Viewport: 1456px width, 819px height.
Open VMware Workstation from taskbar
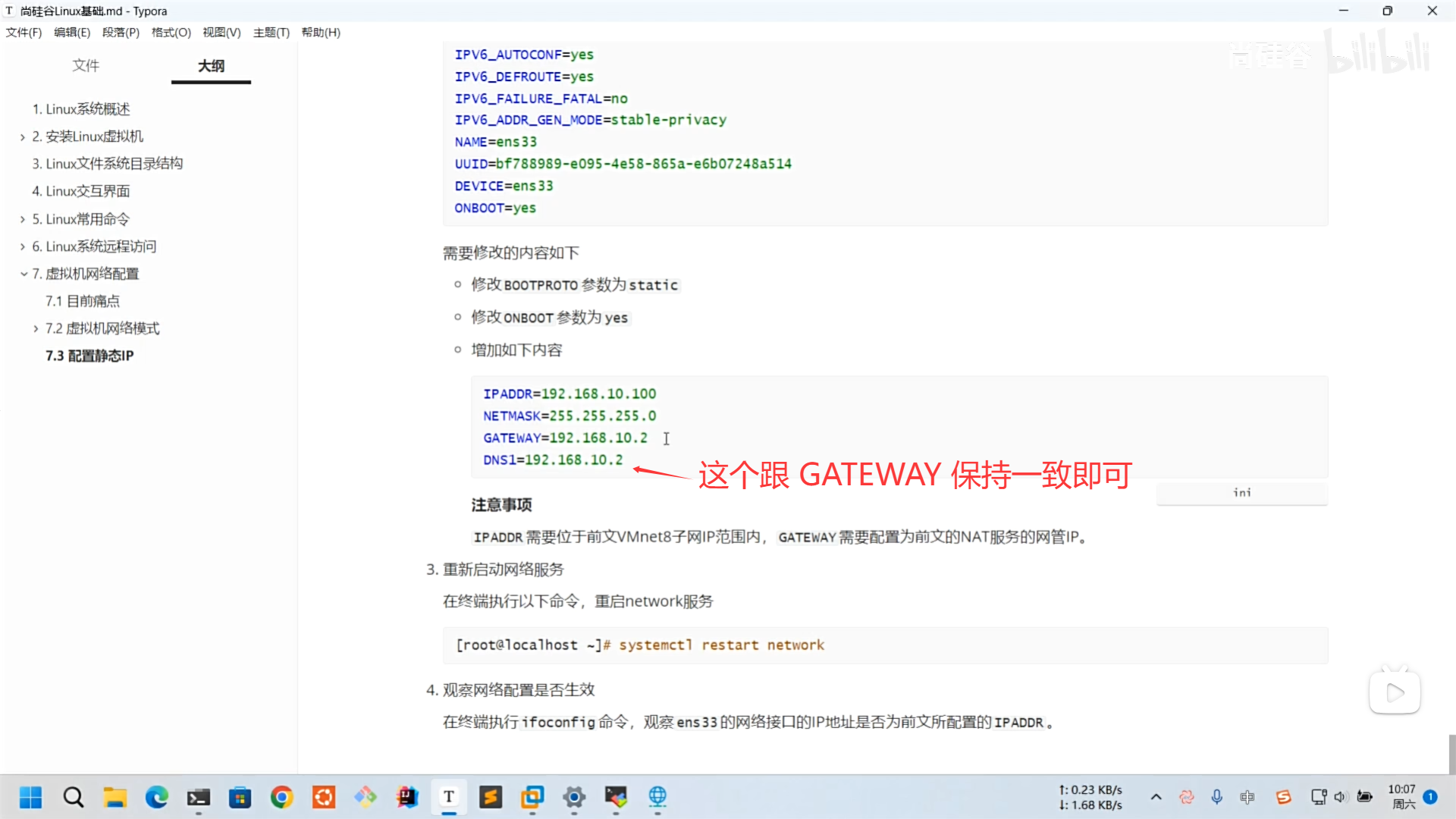(532, 797)
